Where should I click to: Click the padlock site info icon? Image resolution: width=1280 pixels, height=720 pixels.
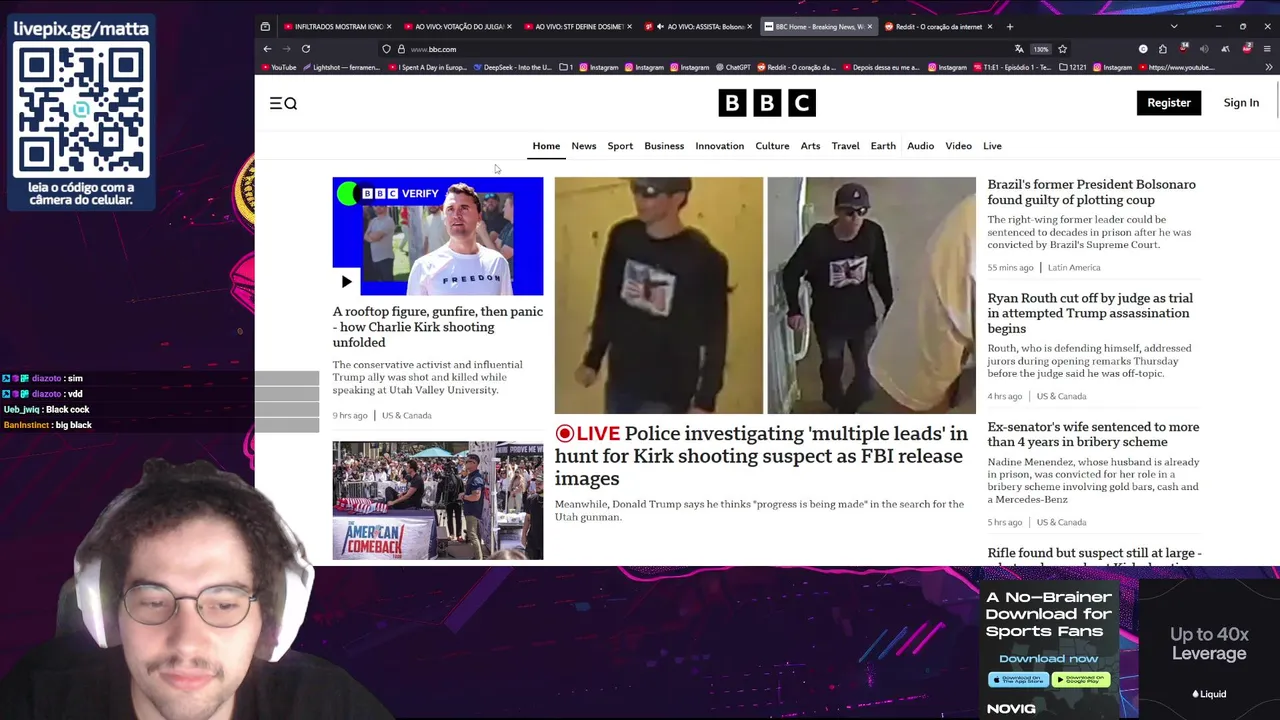pyautogui.click(x=401, y=49)
